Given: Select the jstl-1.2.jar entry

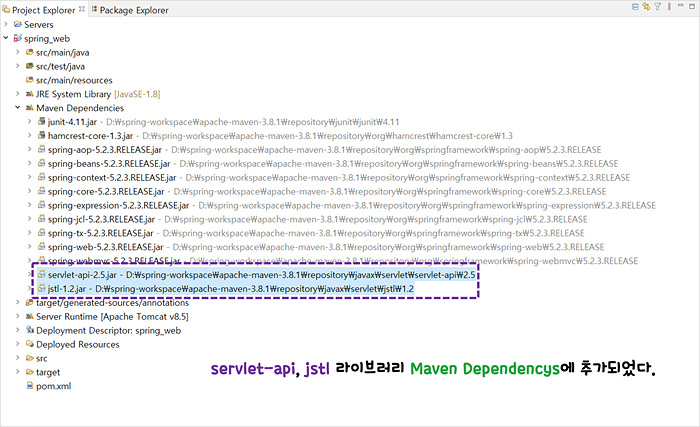Looking at the screenshot, I should (x=230, y=289).
